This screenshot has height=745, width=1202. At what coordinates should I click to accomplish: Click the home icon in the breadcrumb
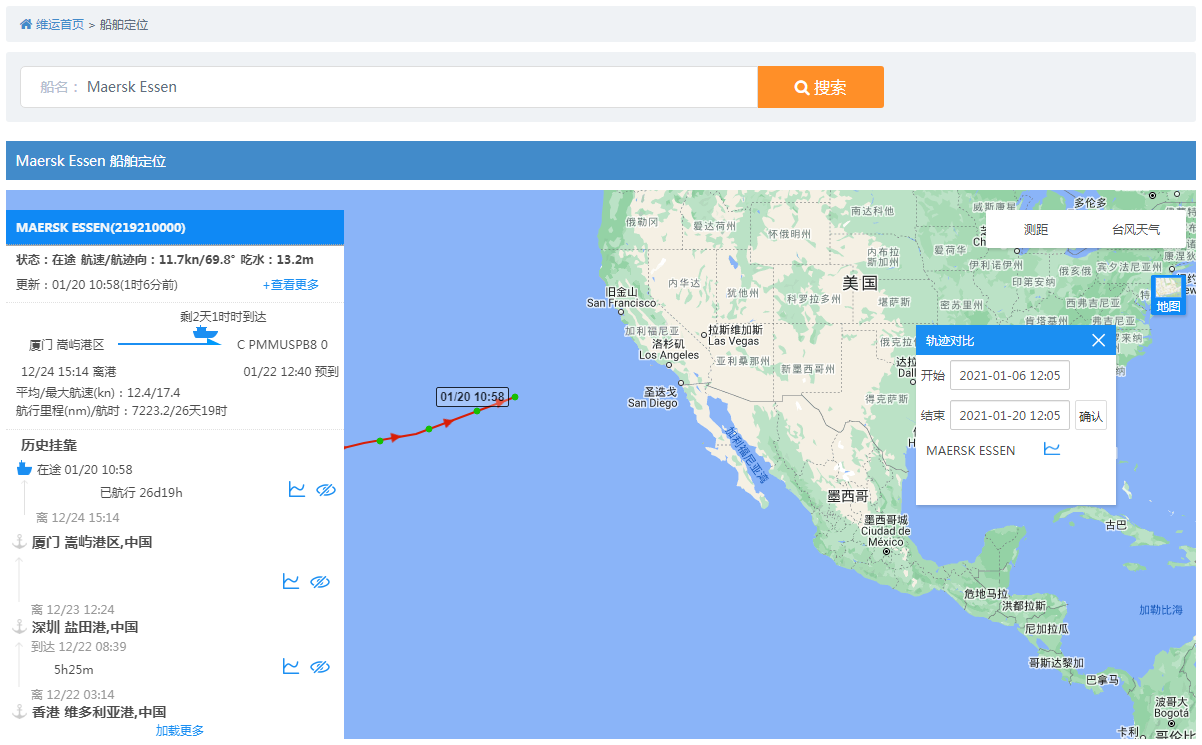tap(26, 24)
